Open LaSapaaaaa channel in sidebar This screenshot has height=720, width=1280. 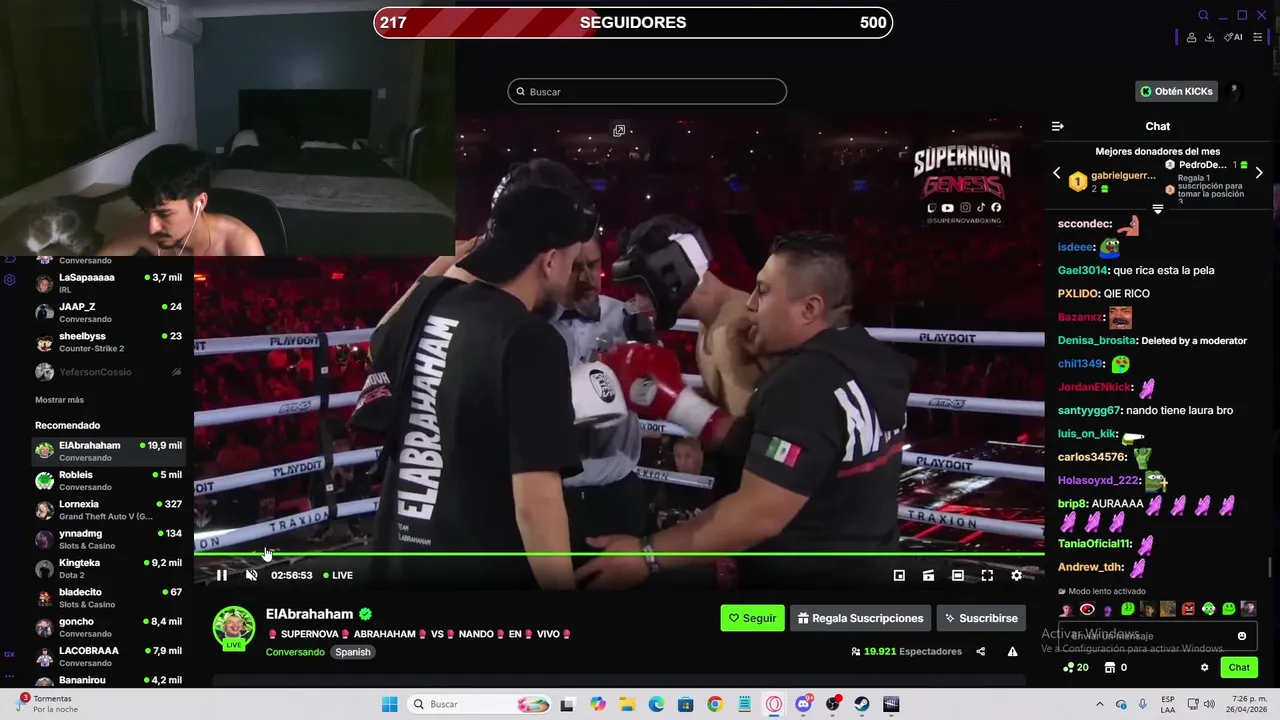click(x=108, y=283)
